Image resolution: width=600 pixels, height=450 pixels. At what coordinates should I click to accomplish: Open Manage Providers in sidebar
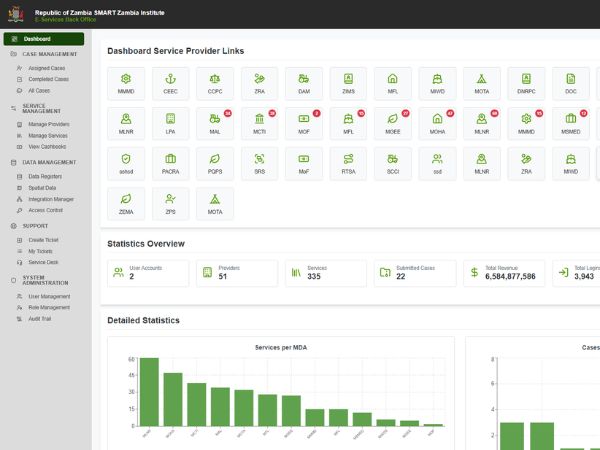(49, 124)
